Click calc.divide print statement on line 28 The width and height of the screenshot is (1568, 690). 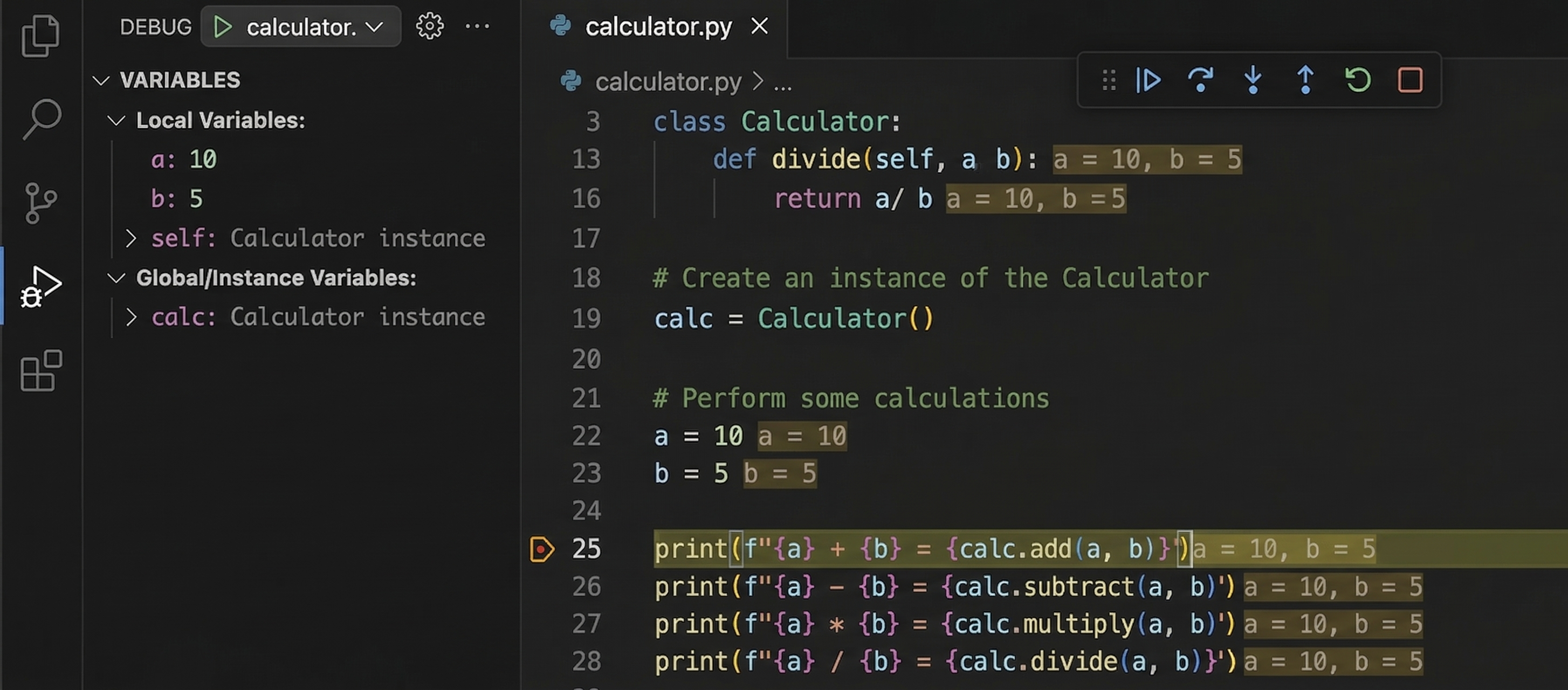945,661
